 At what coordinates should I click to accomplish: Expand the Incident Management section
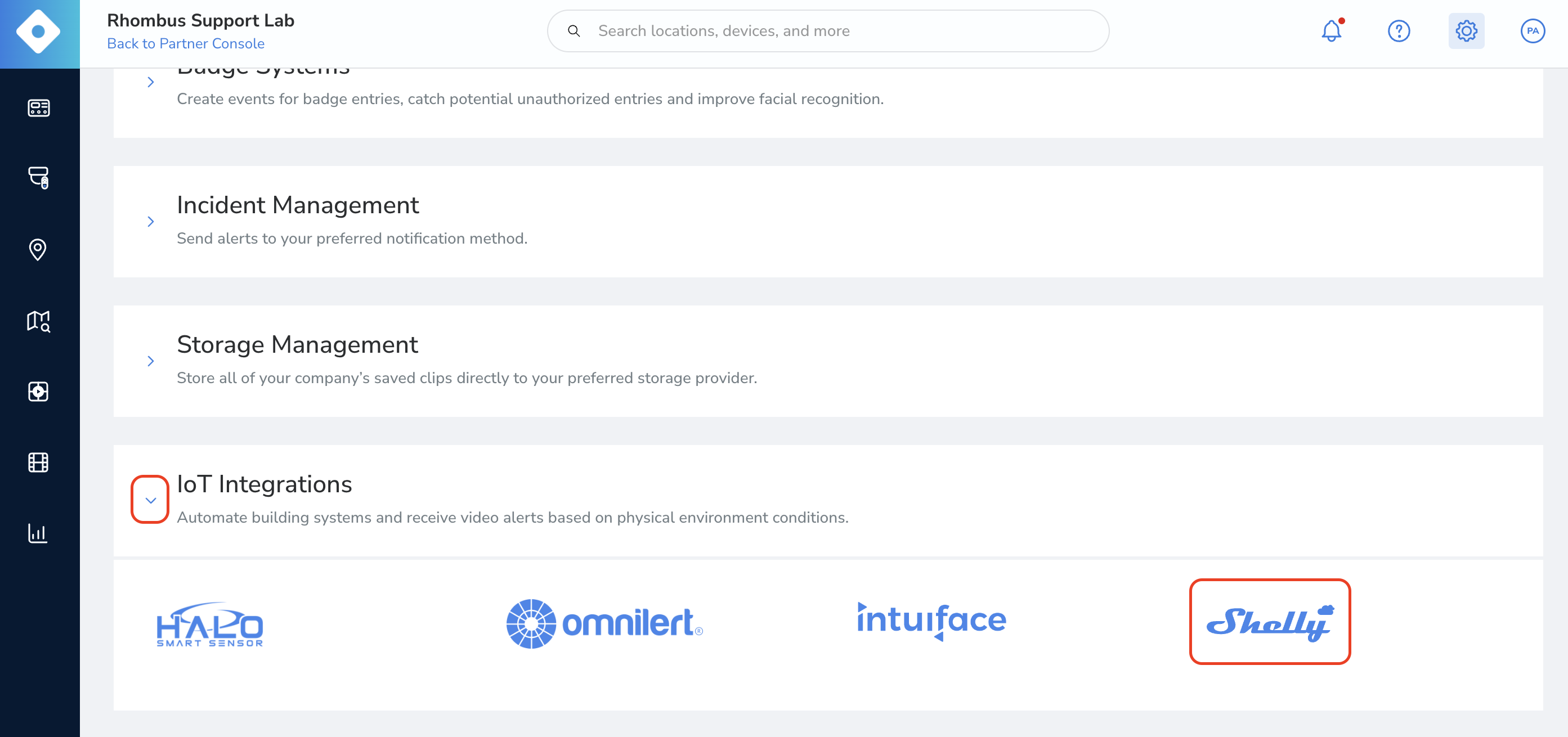click(150, 222)
